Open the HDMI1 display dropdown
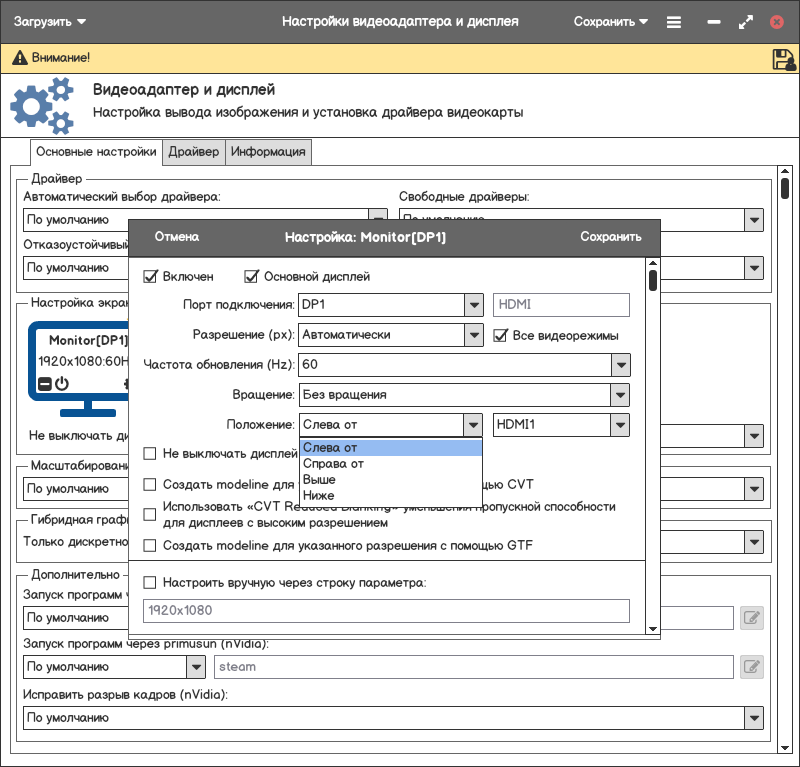 621,425
